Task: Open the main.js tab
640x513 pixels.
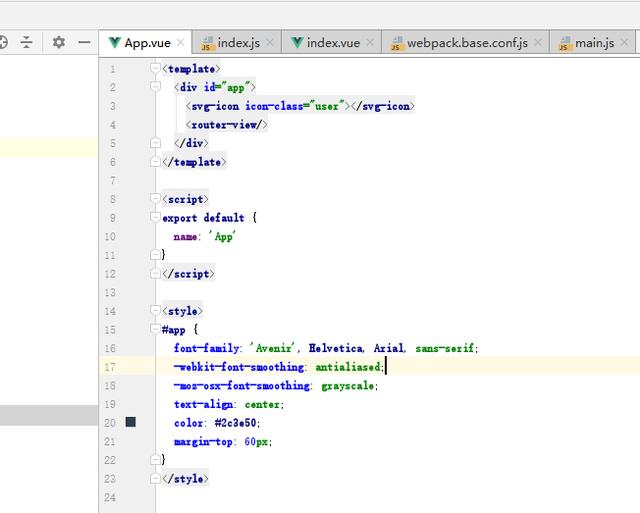Action: pyautogui.click(x=594, y=43)
